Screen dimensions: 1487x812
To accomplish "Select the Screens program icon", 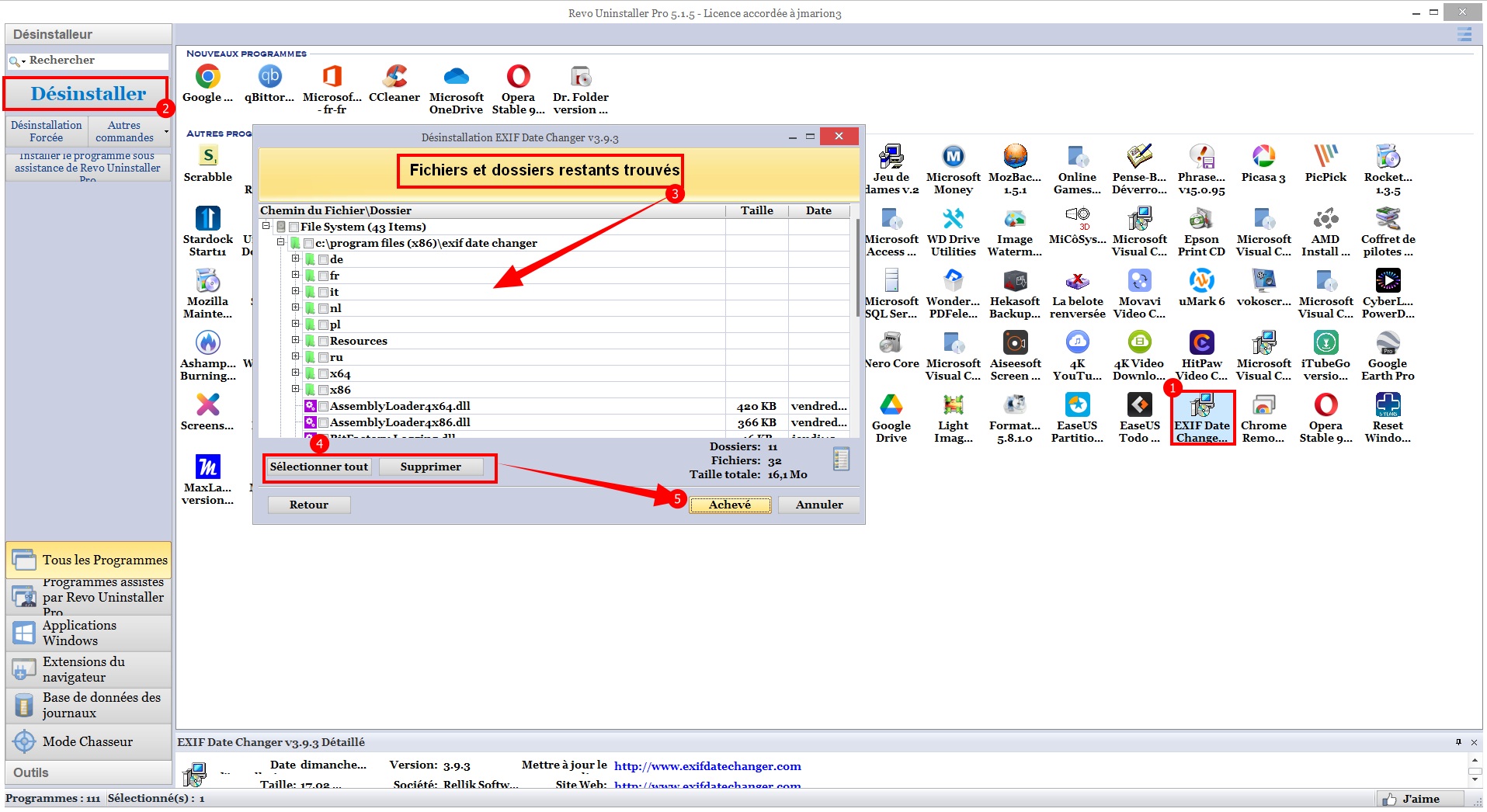I will [207, 404].
